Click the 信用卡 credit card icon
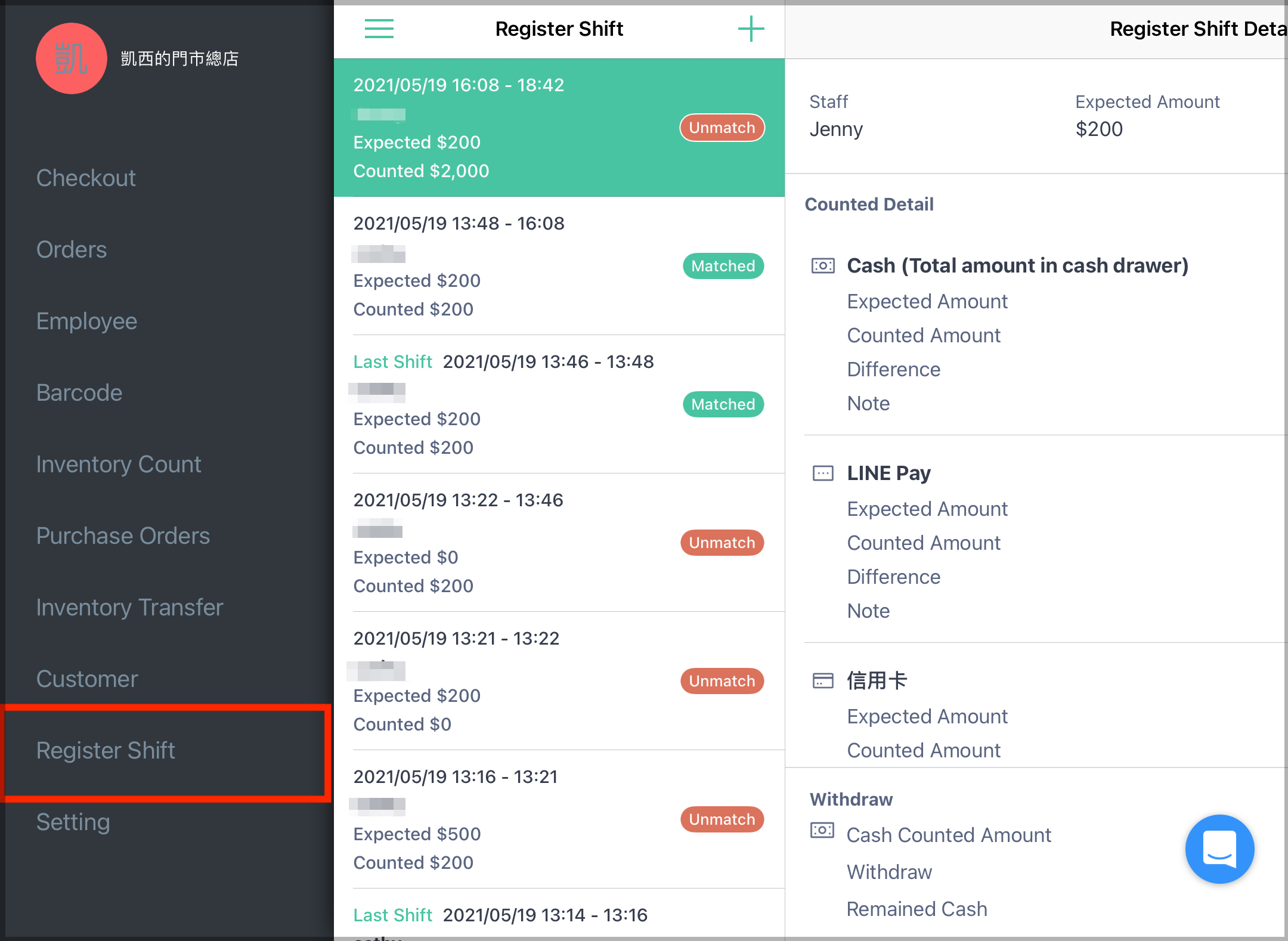This screenshot has width=1288, height=941. point(823,680)
